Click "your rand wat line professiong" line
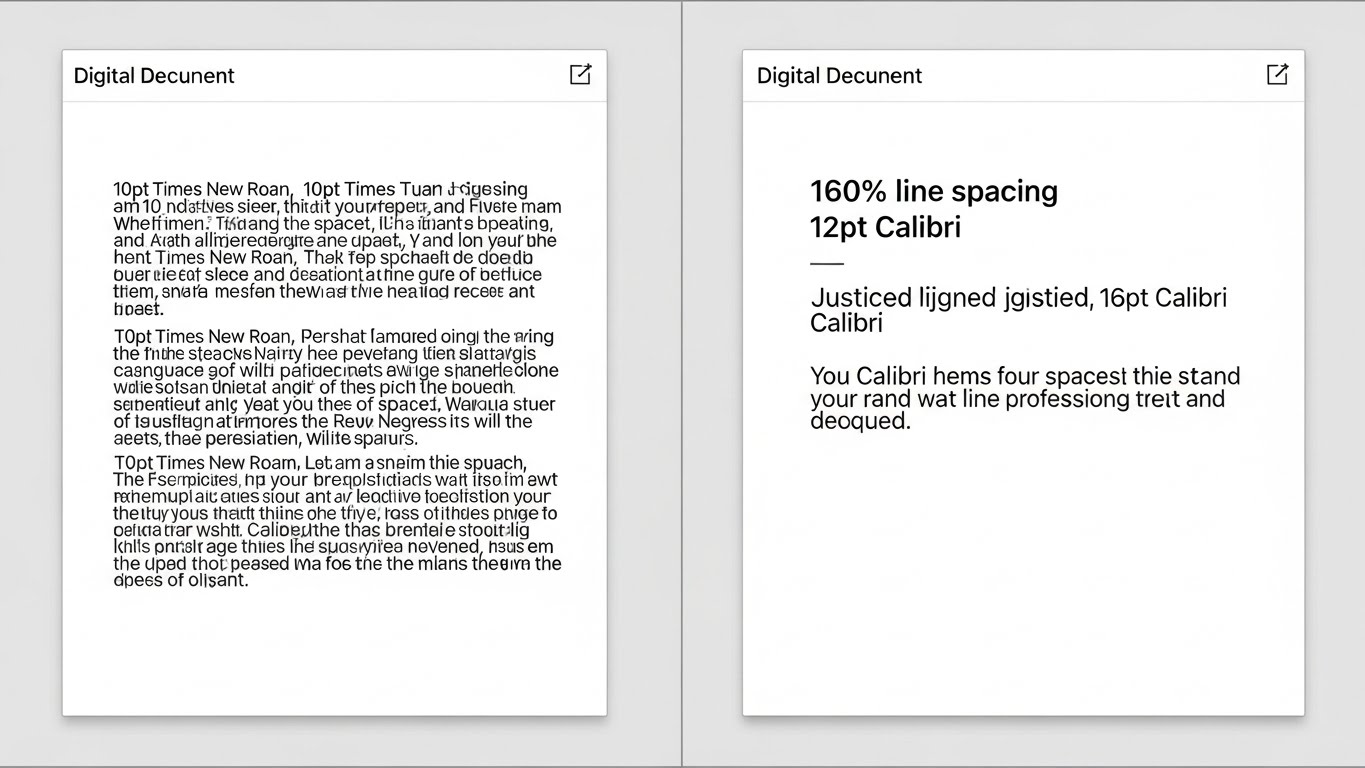The height and width of the screenshot is (768, 1365). [1017, 399]
